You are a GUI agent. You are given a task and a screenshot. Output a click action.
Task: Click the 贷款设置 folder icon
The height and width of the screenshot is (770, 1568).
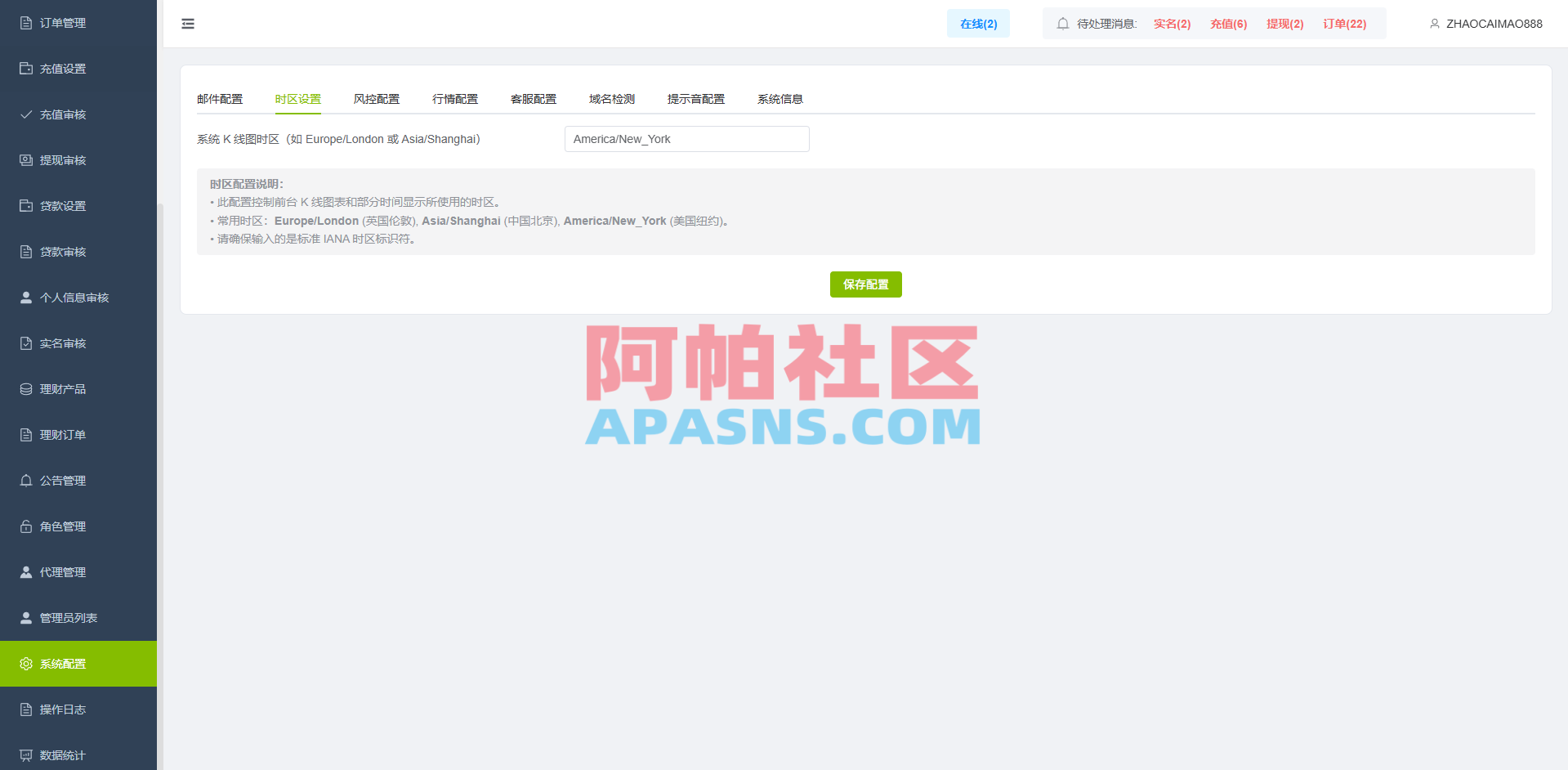click(26, 206)
